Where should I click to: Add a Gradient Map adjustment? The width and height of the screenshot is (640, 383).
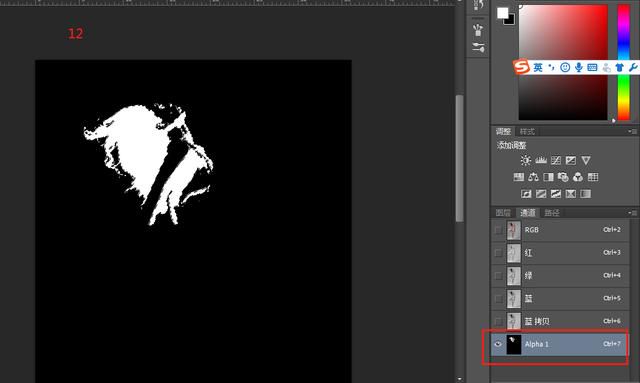[585, 194]
